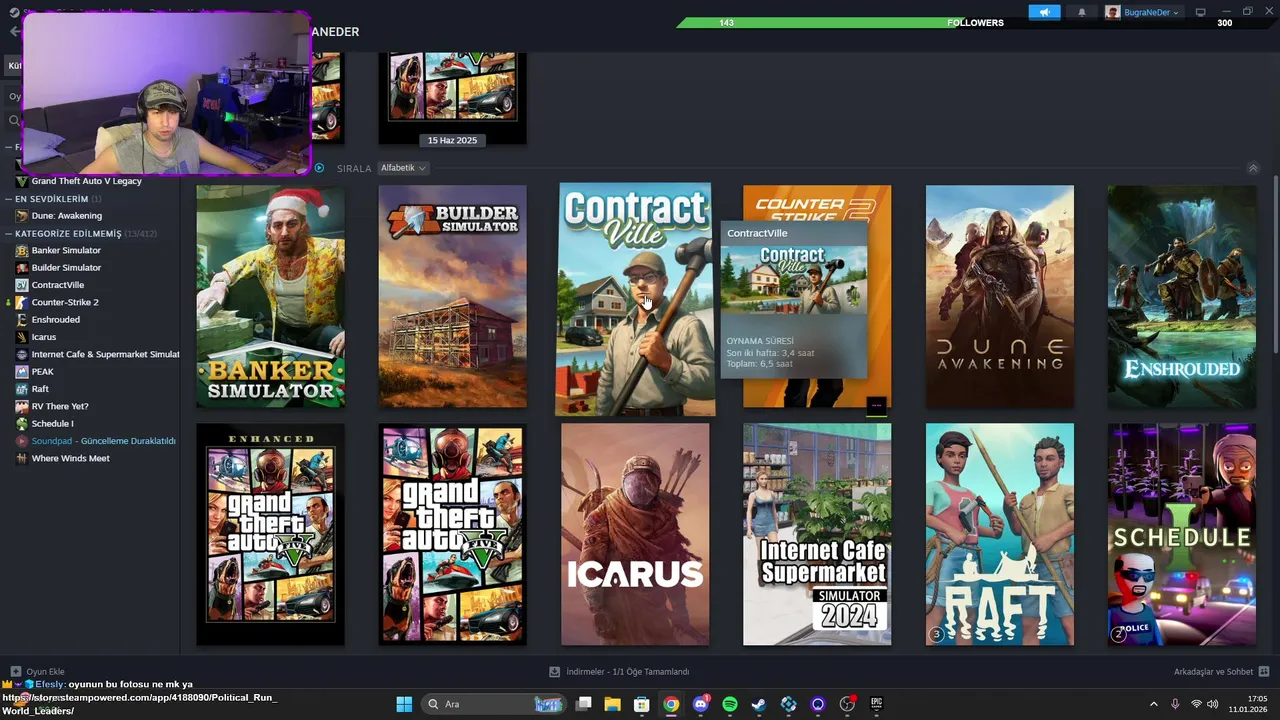Open volume speaker tray icon

[x=1213, y=704]
